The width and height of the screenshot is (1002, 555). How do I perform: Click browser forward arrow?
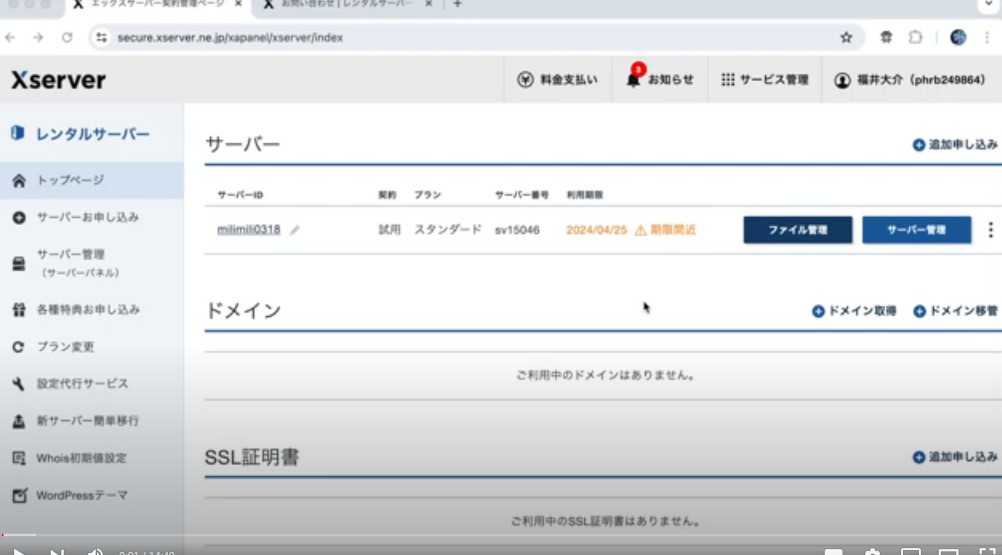coord(38,38)
